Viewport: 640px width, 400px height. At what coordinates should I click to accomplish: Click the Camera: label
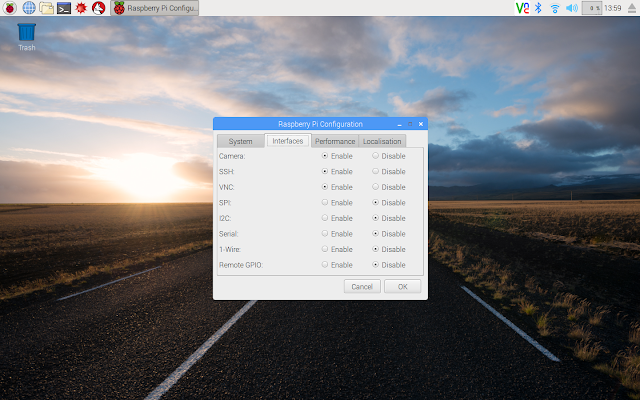click(x=232, y=156)
